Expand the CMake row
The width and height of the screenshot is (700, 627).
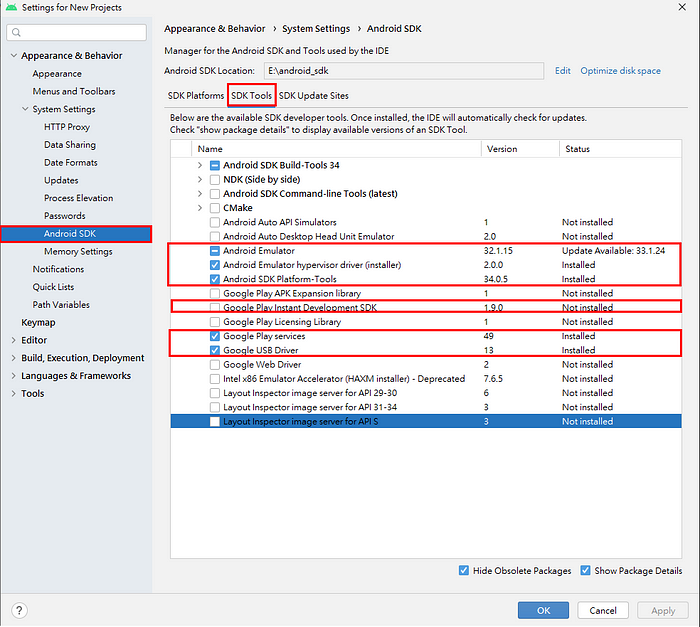(x=200, y=208)
